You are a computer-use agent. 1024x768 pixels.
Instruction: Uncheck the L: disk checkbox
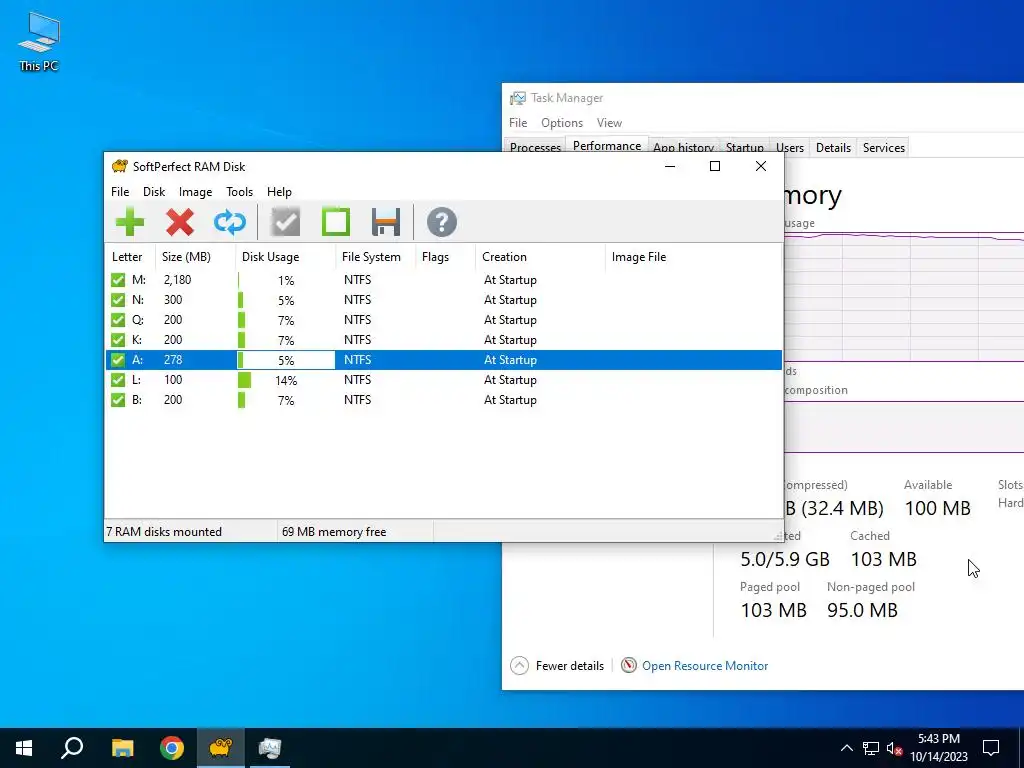tap(118, 379)
